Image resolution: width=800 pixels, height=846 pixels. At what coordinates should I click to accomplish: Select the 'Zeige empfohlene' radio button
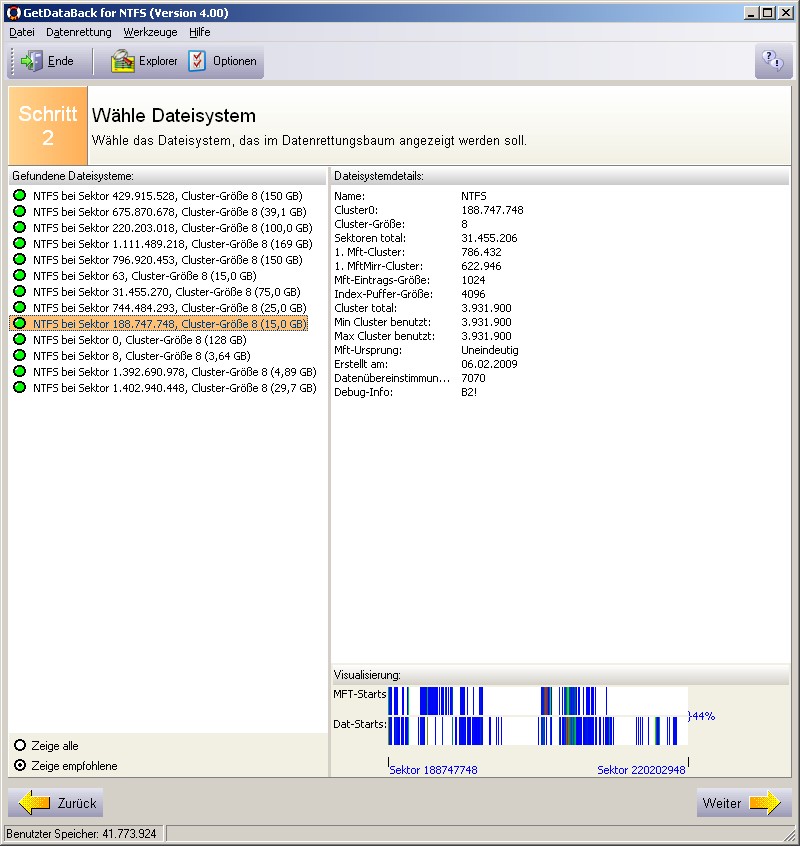[x=20, y=765]
